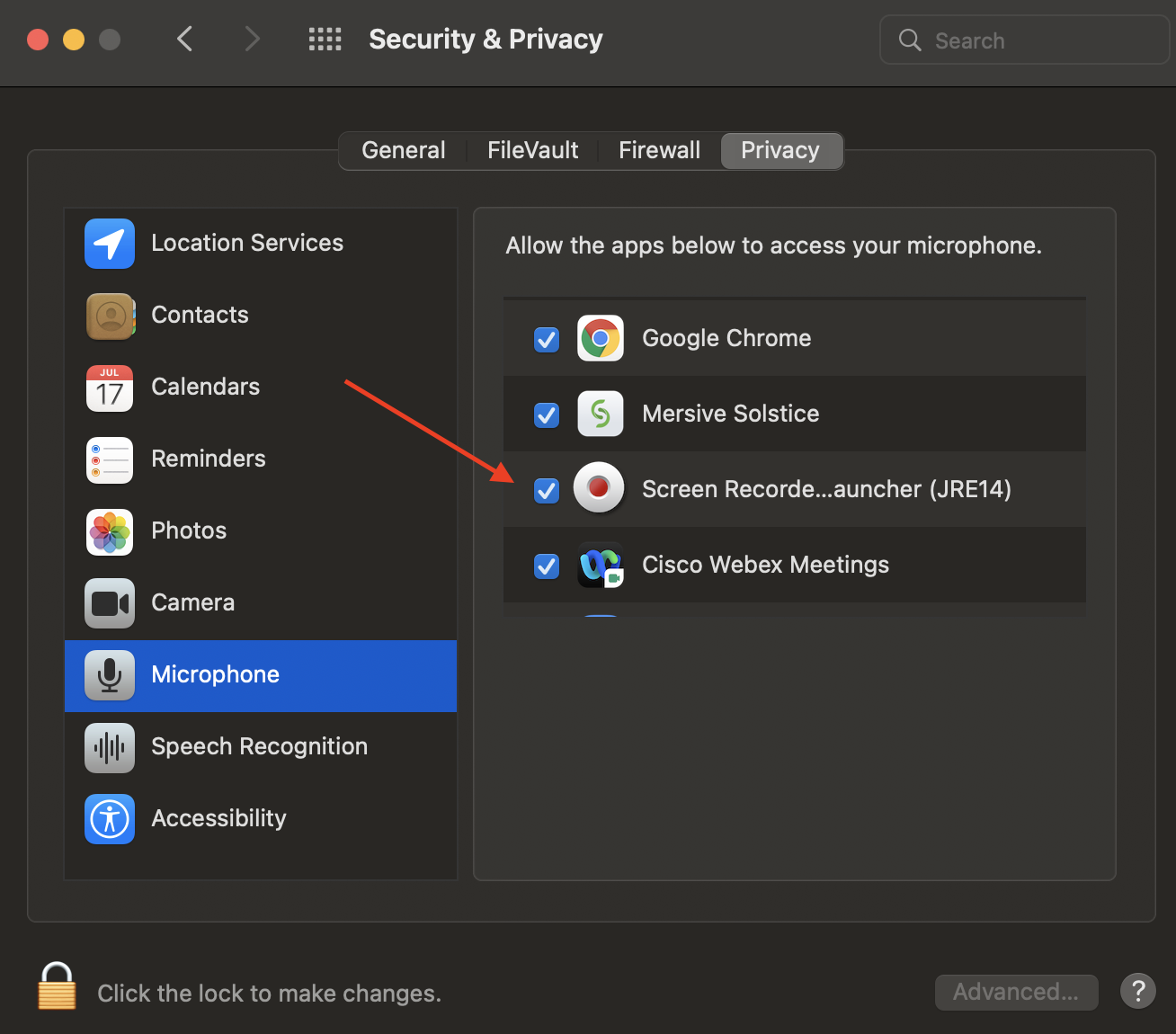The height and width of the screenshot is (1034, 1176).
Task: Select the Contacts book icon
Action: click(x=110, y=316)
